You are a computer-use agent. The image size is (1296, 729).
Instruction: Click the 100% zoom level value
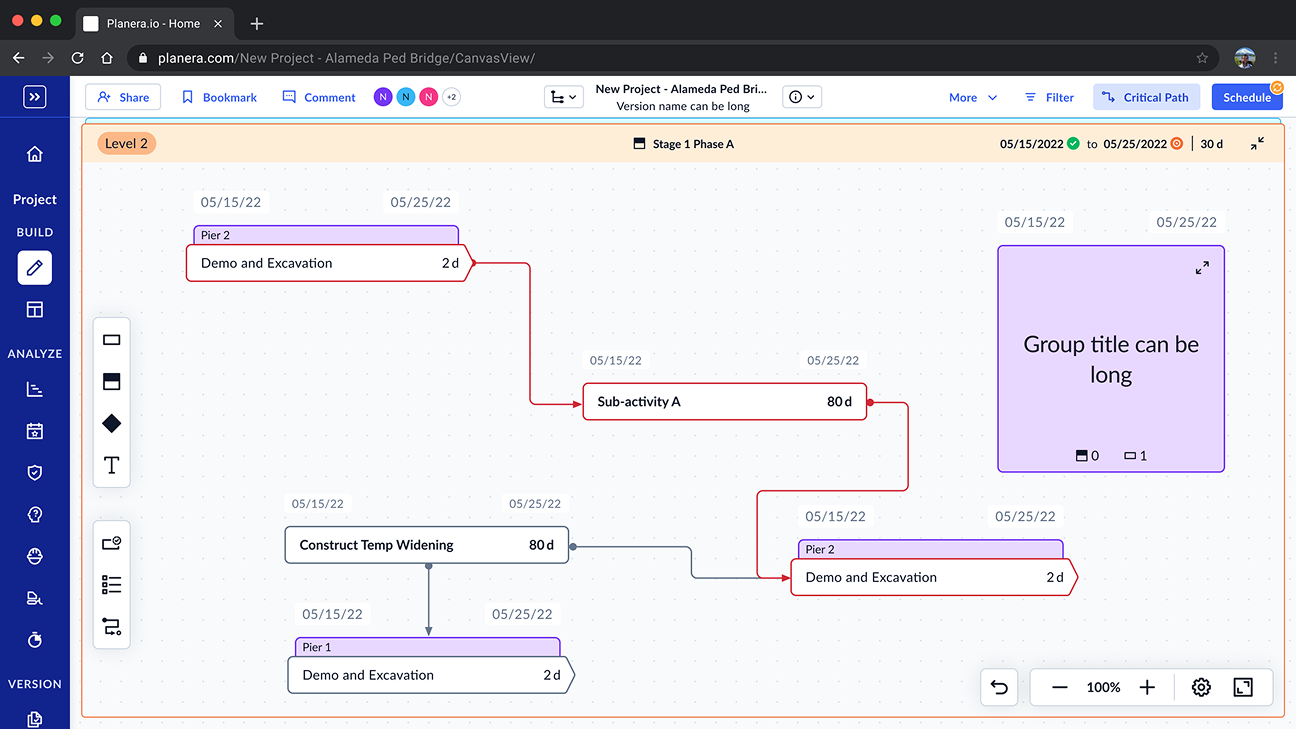[x=1103, y=688]
